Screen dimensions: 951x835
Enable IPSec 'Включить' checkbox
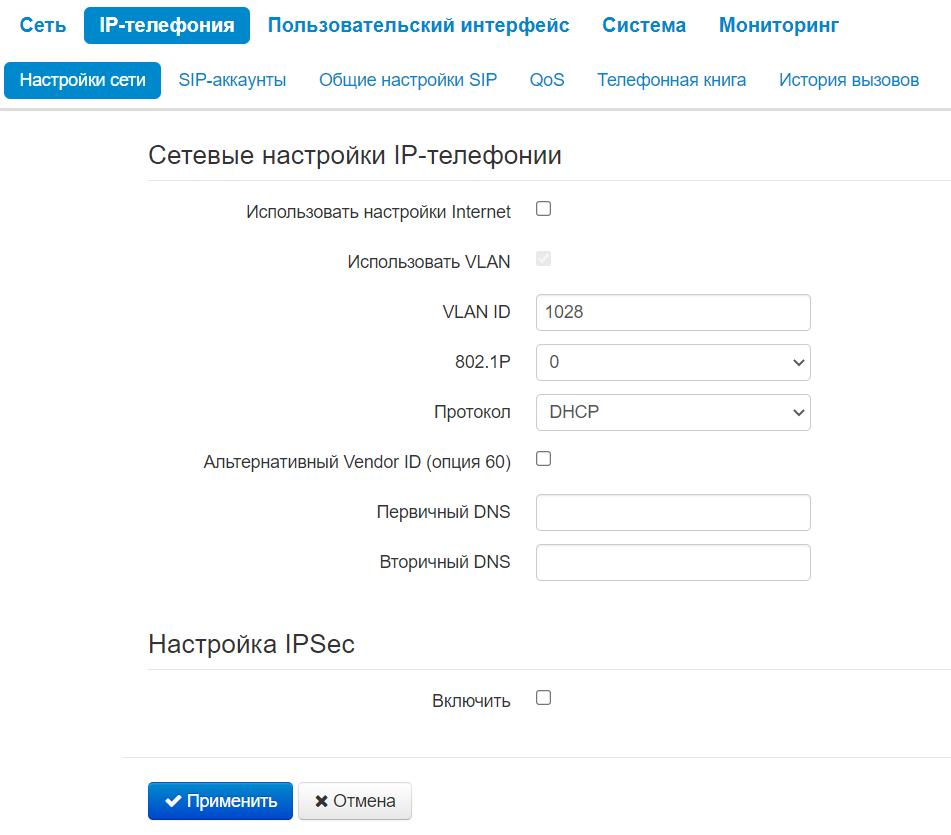[x=544, y=698]
